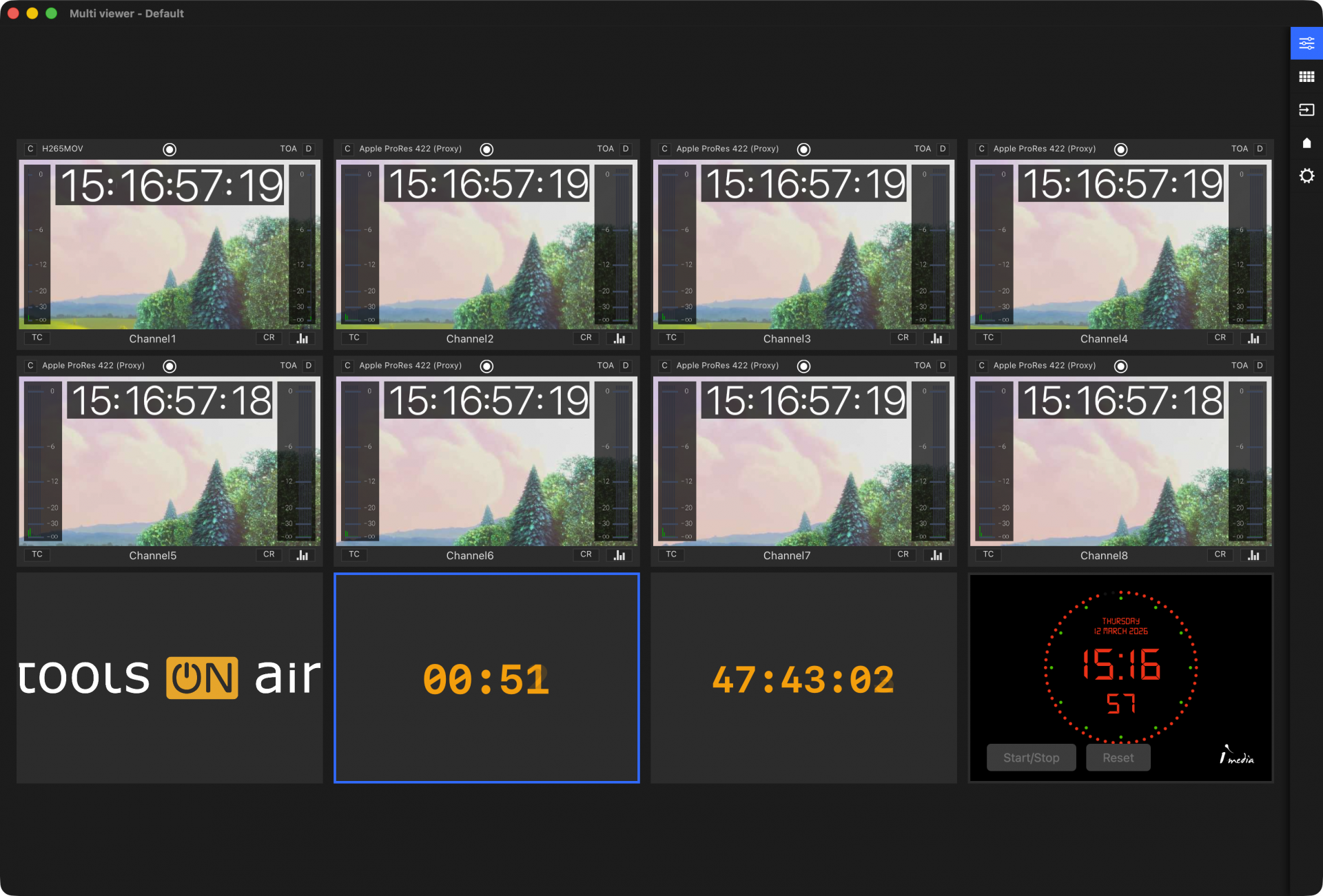Toggle the record indicator on Channel1

point(170,149)
